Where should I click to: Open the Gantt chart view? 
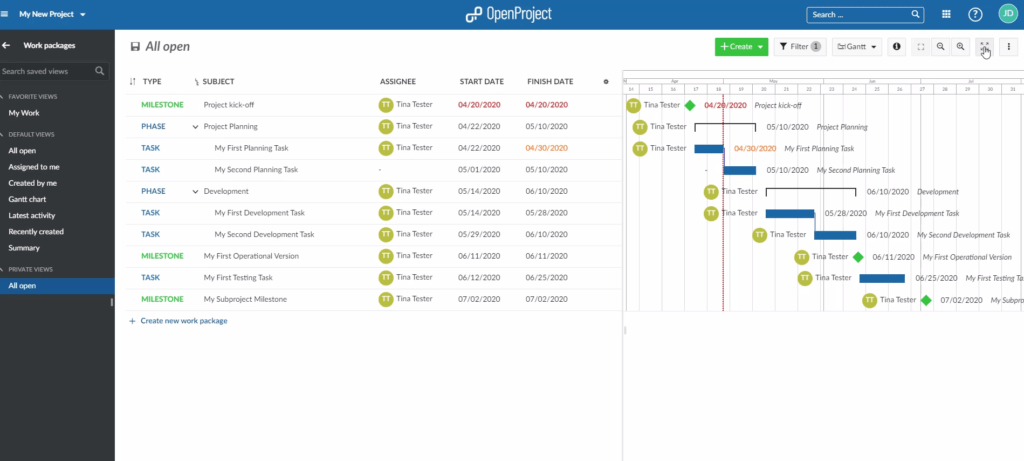(x=27, y=199)
